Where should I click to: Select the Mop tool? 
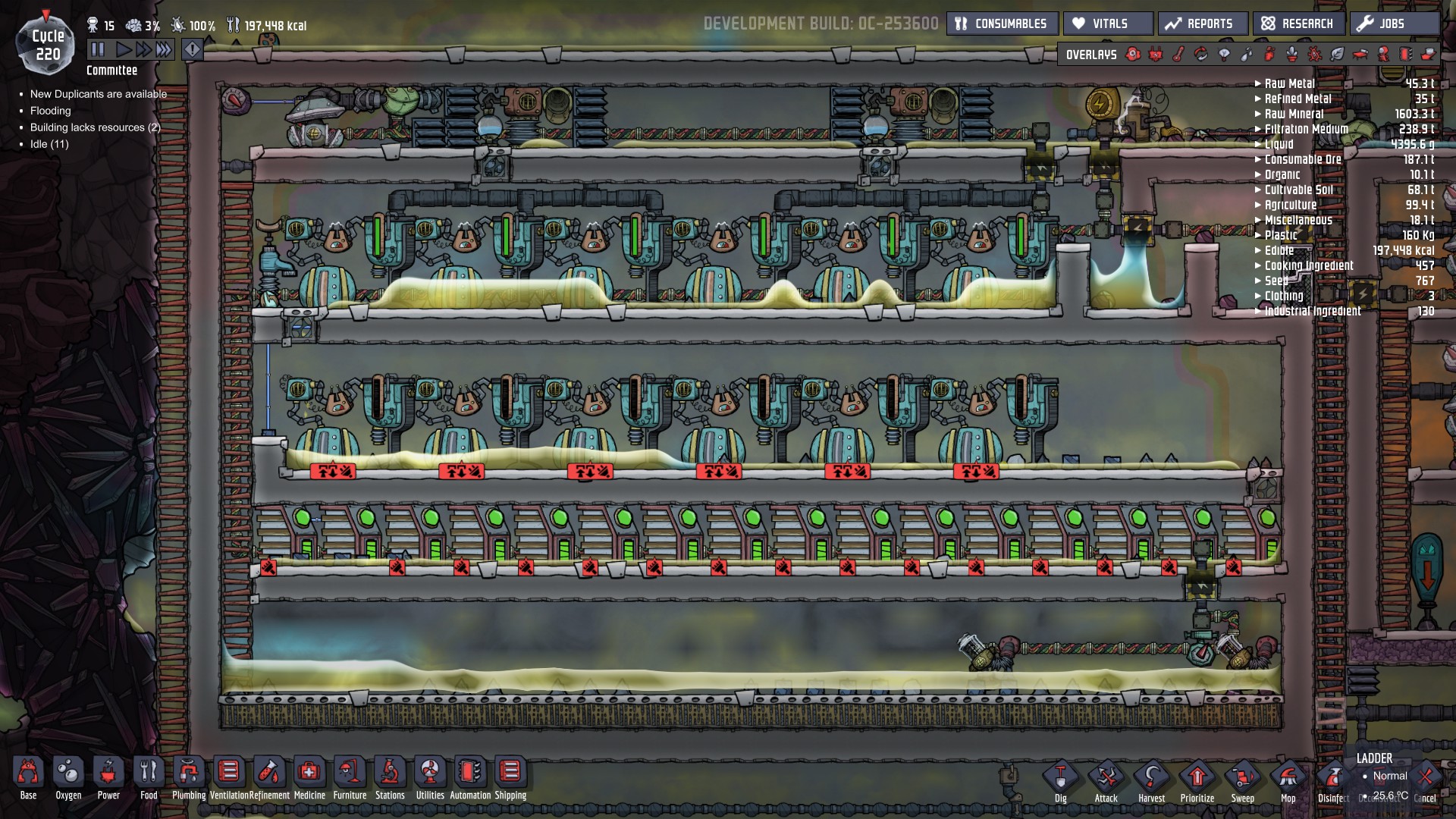[1288, 778]
